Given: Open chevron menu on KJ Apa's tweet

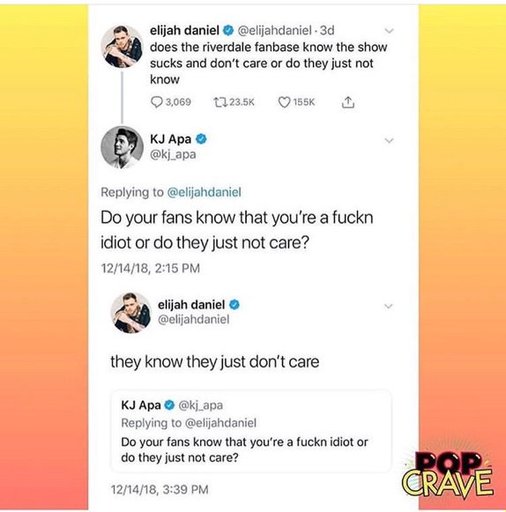Looking at the screenshot, I should [389, 140].
